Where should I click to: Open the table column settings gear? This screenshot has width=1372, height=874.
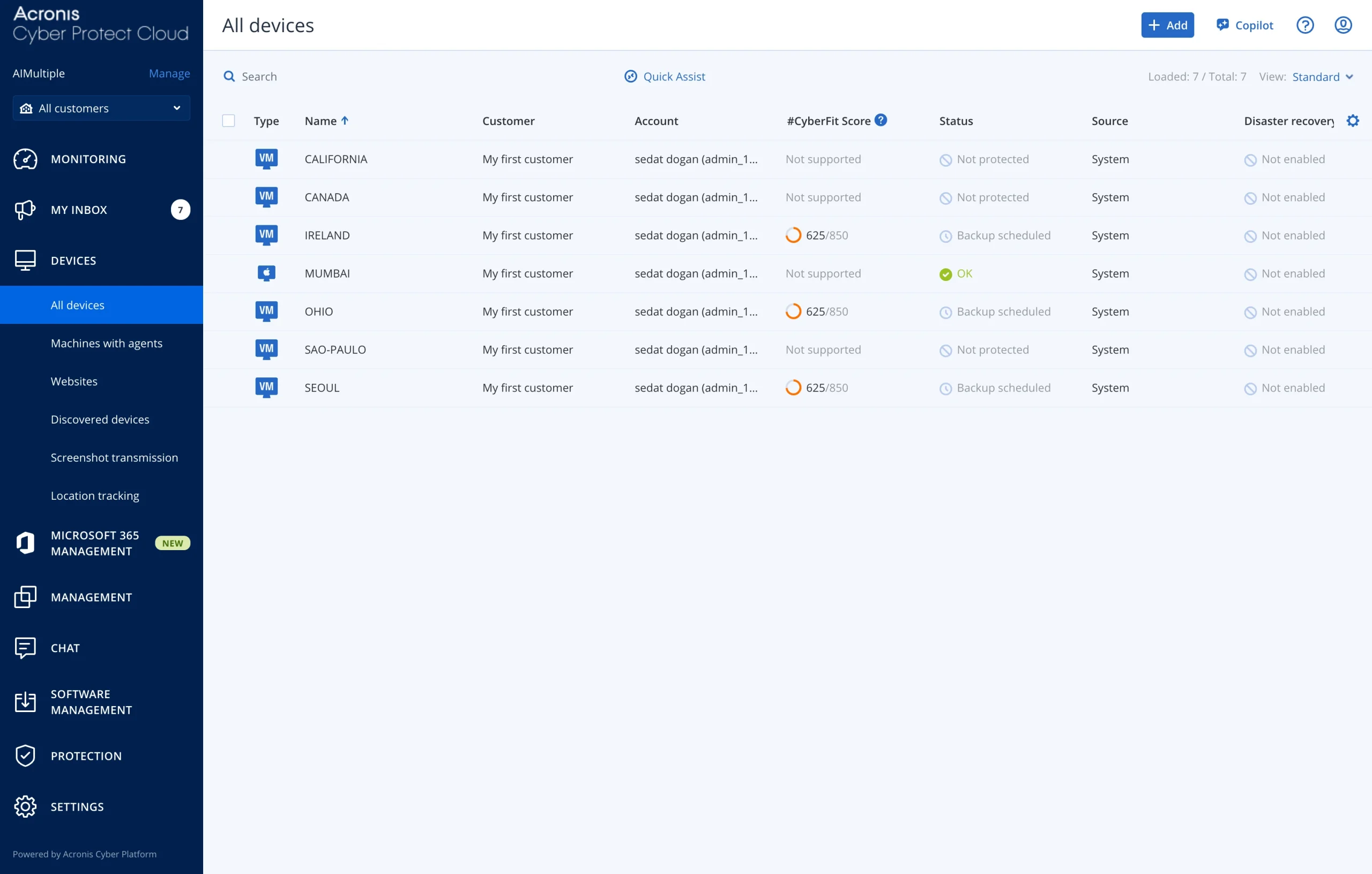[1353, 121]
